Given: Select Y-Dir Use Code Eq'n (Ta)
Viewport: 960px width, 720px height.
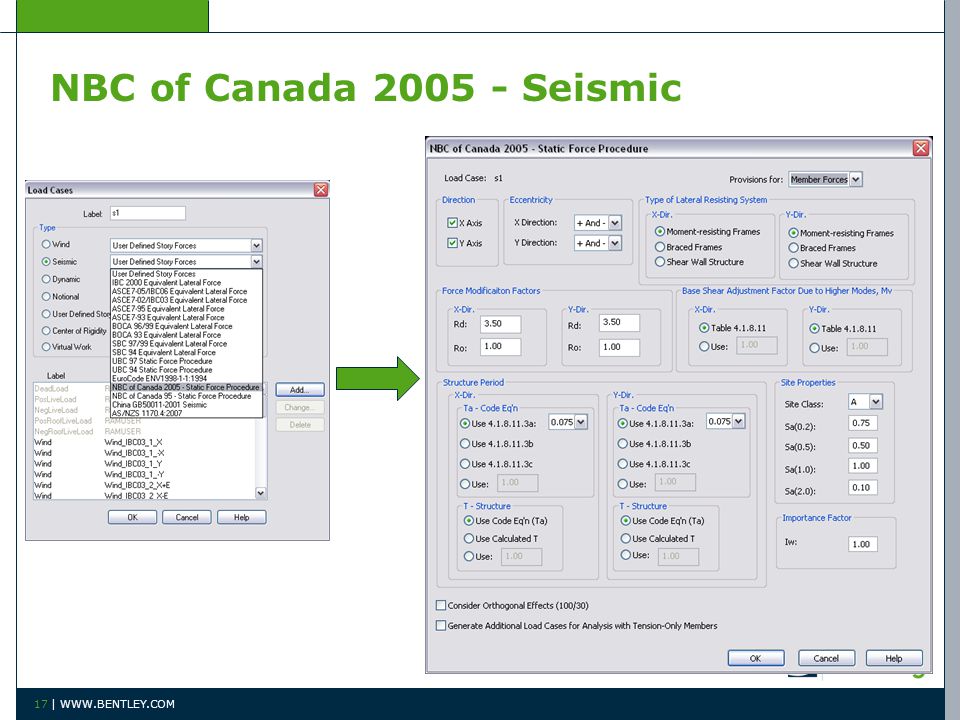Looking at the screenshot, I should [x=626, y=520].
